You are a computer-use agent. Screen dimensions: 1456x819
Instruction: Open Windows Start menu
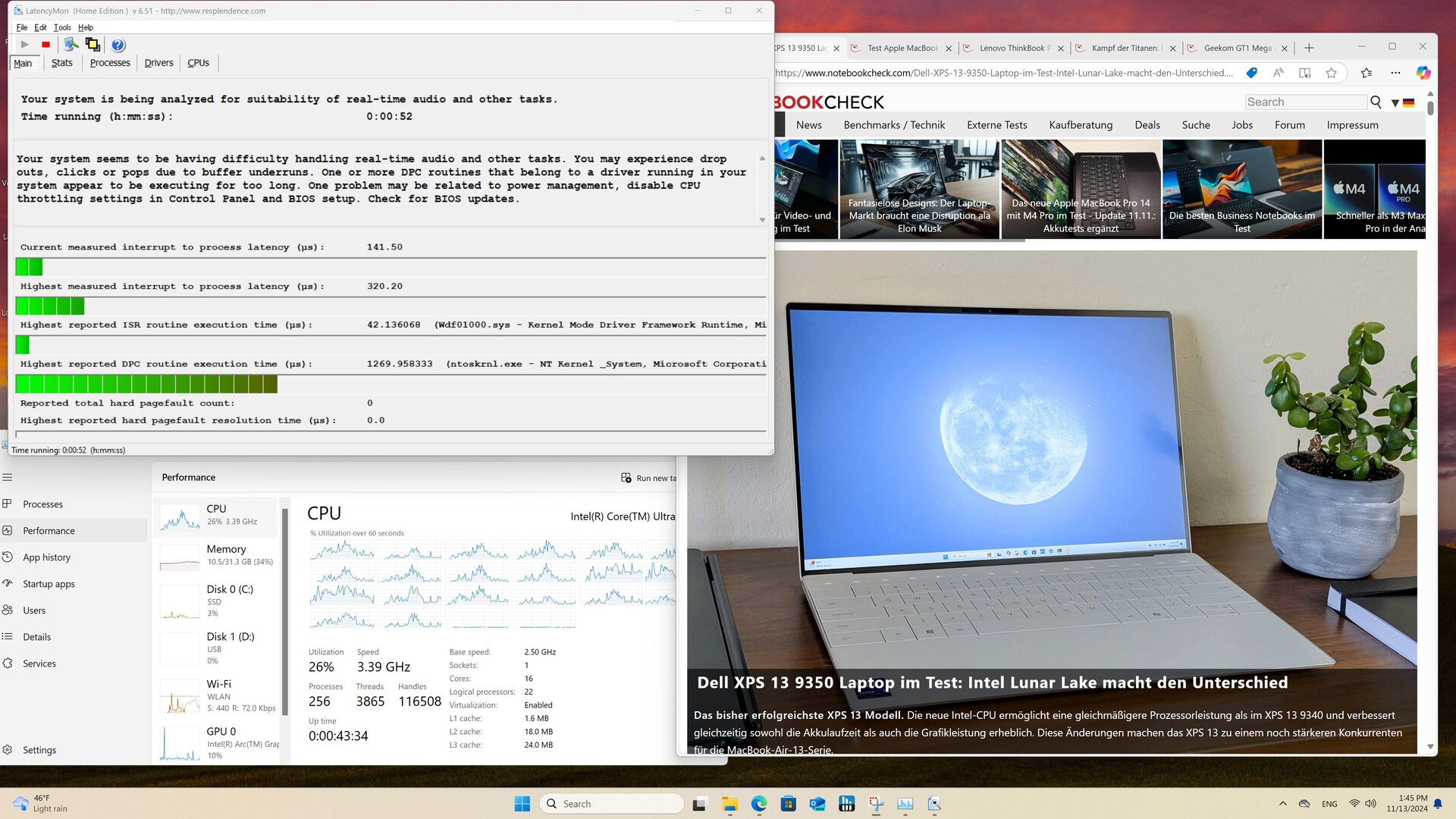tap(522, 804)
